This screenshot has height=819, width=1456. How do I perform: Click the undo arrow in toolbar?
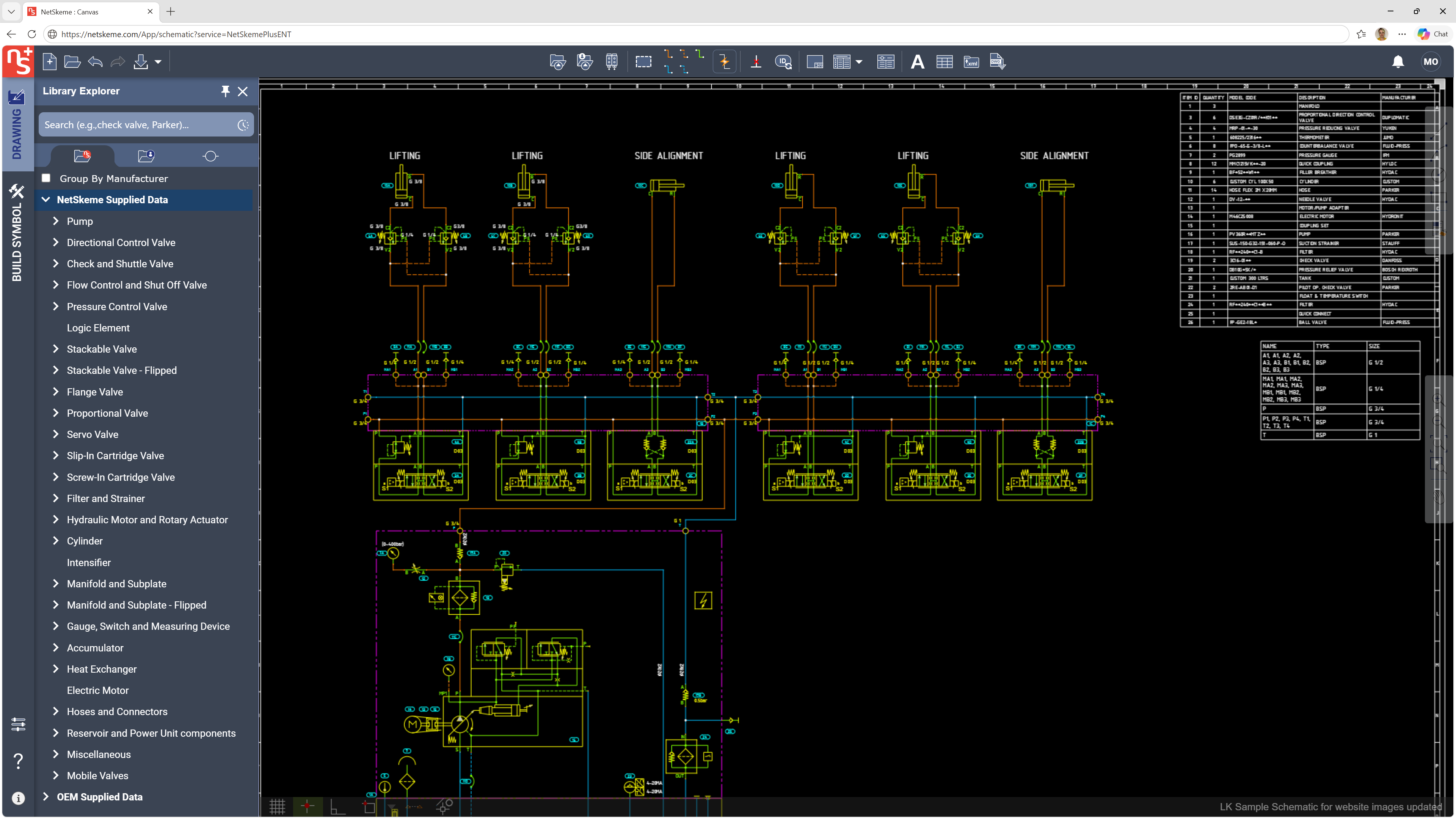[x=95, y=61]
